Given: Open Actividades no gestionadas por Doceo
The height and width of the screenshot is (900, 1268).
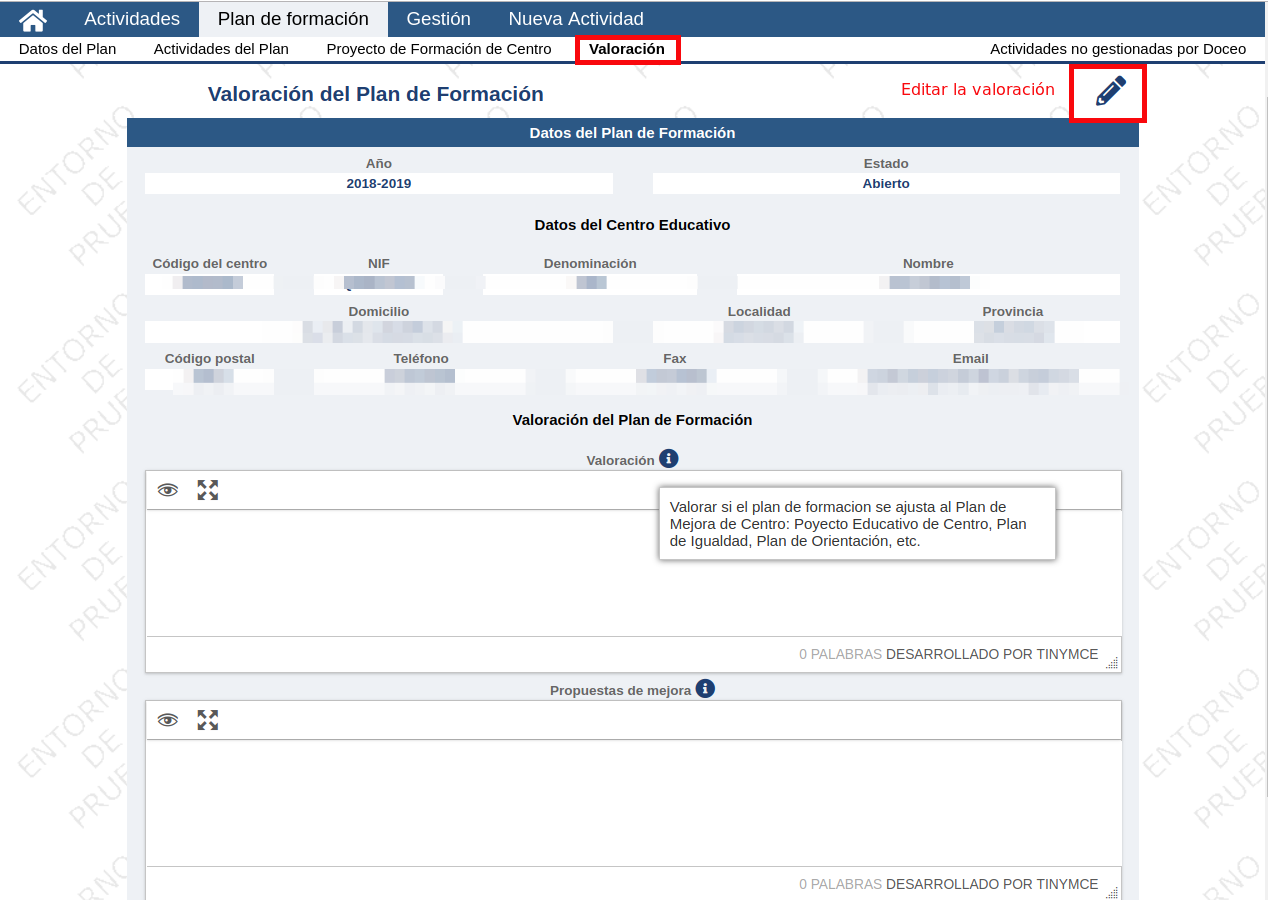Looking at the screenshot, I should 1118,49.
